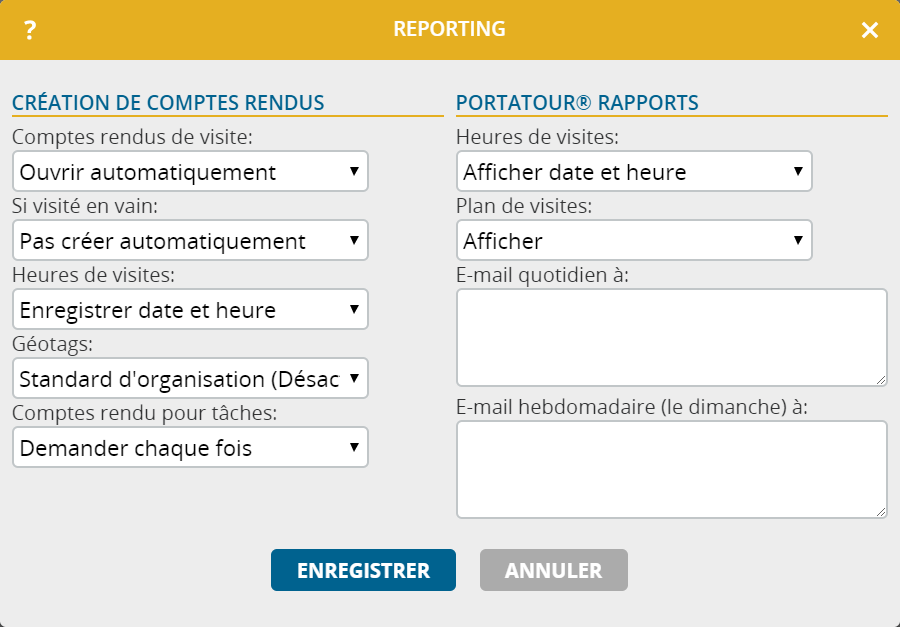Click into the 'E-mail quotidien à' text area

pyautogui.click(x=670, y=337)
